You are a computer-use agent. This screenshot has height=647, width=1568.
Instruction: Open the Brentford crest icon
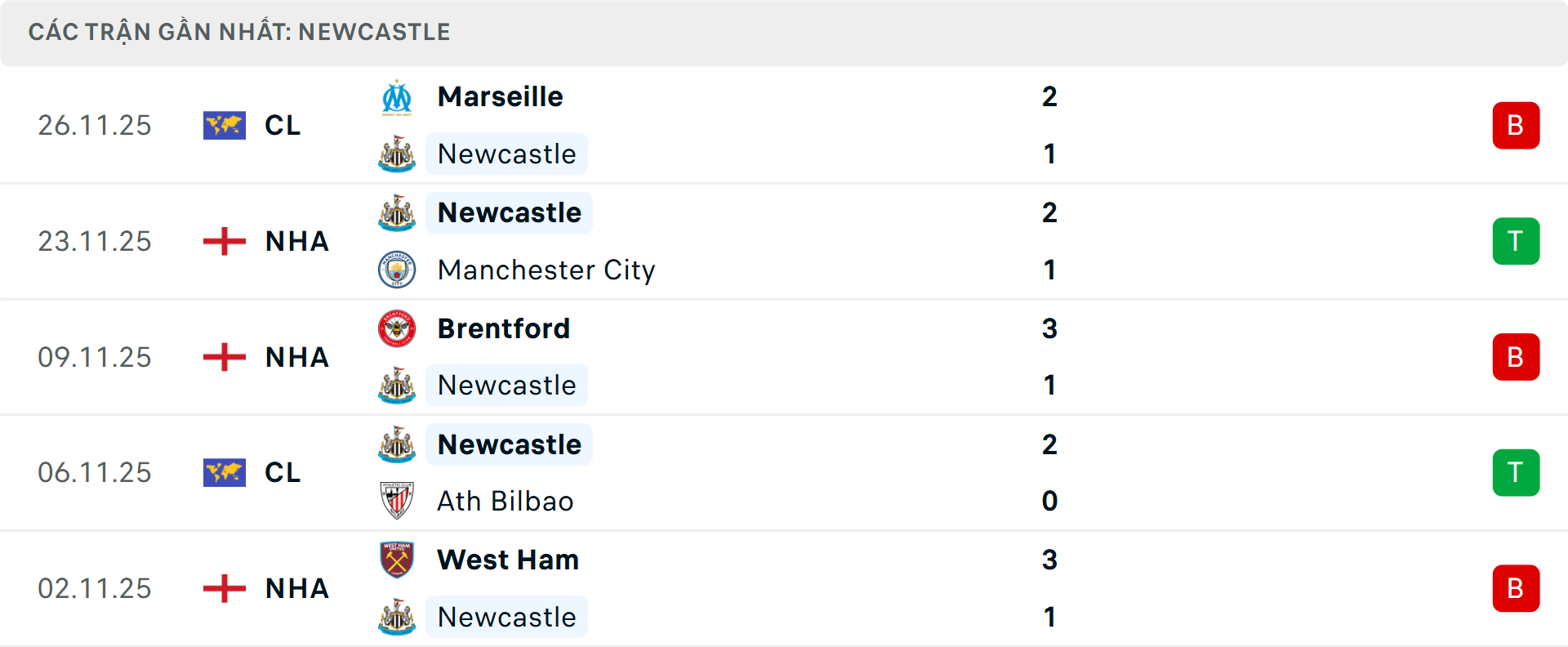click(x=397, y=328)
